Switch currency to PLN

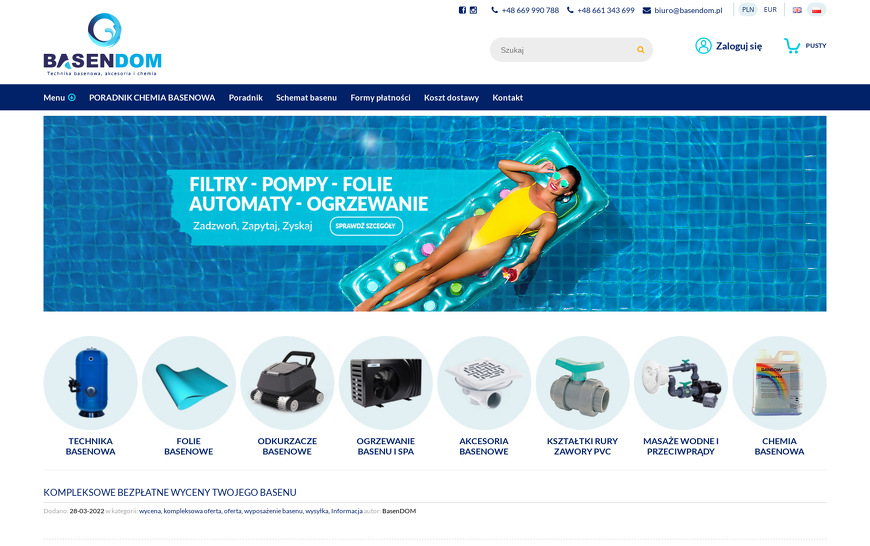click(748, 9)
